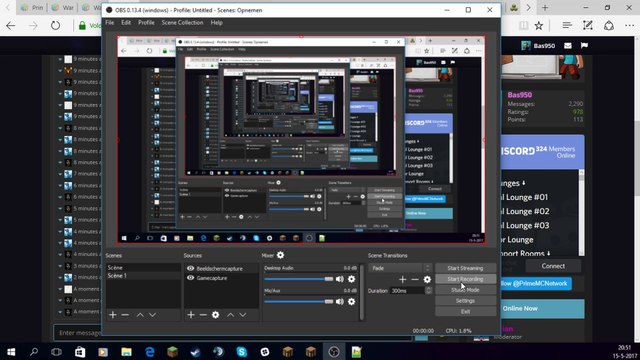Toggle visibility of the Gamecapture source

[190, 278]
